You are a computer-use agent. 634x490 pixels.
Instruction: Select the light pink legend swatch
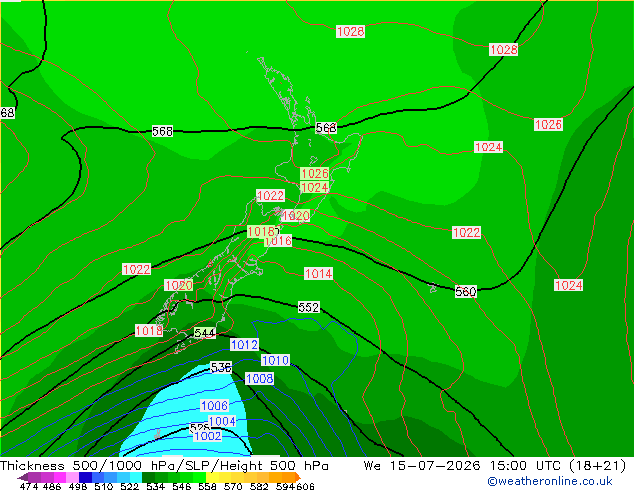coord(73,477)
